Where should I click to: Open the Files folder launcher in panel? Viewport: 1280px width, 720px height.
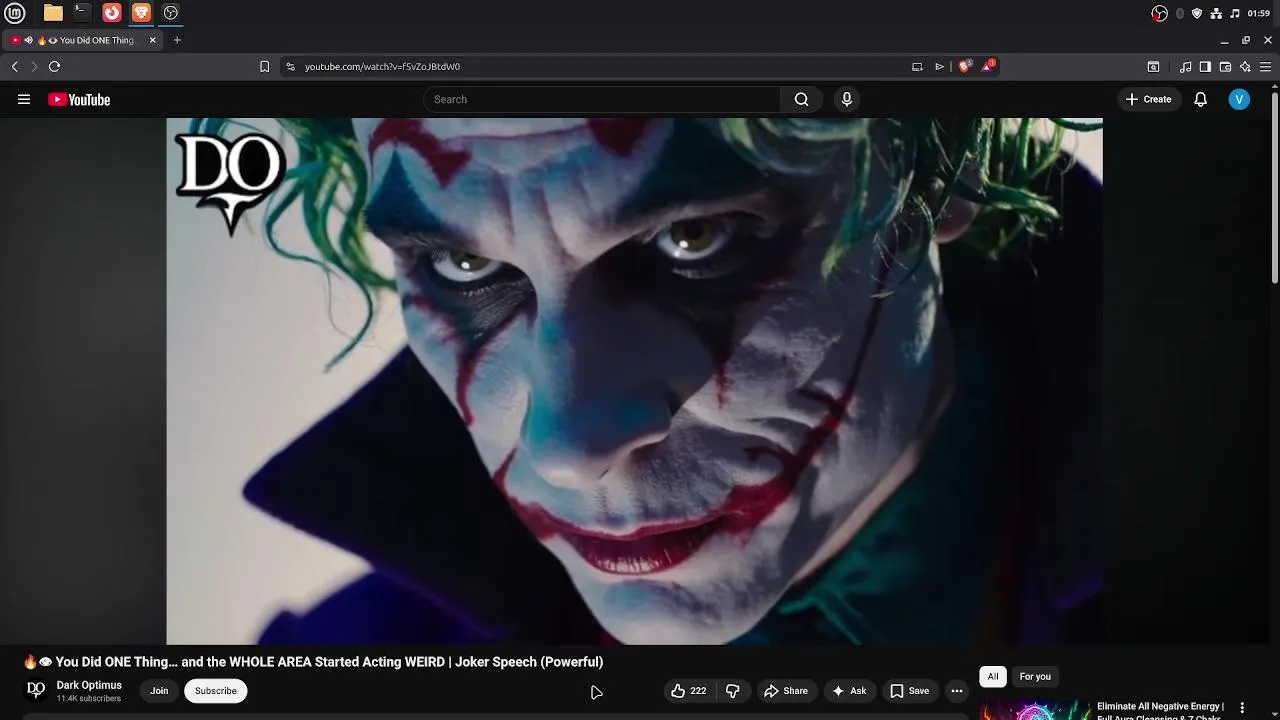click(x=53, y=13)
